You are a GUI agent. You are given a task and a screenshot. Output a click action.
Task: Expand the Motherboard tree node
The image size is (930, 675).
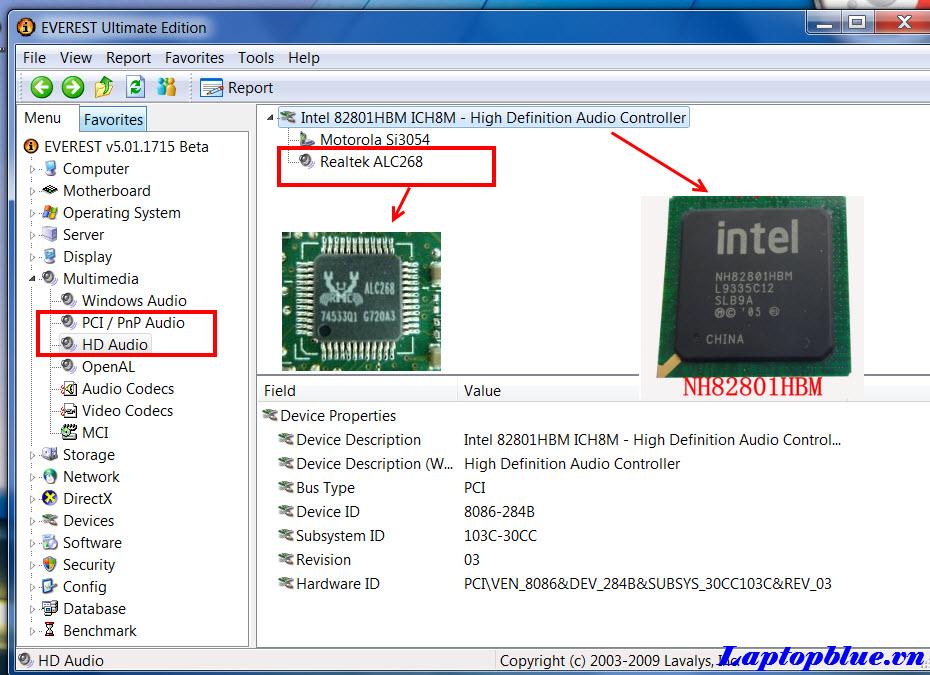(33, 192)
